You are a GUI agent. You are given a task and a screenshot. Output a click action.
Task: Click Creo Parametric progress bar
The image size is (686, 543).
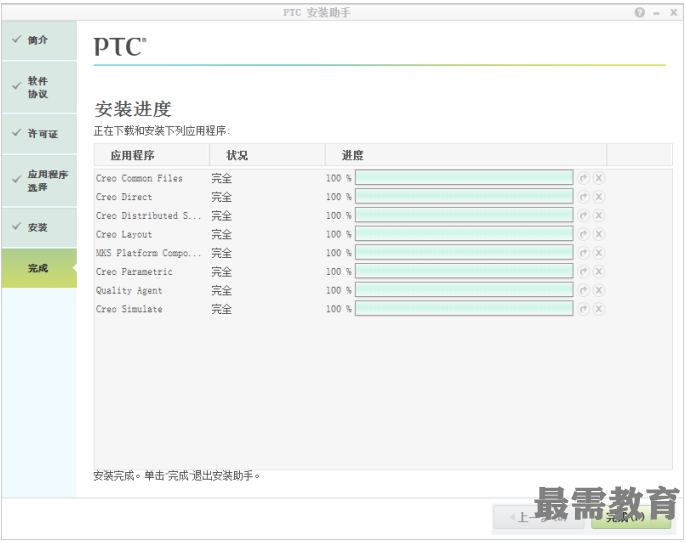tap(464, 271)
